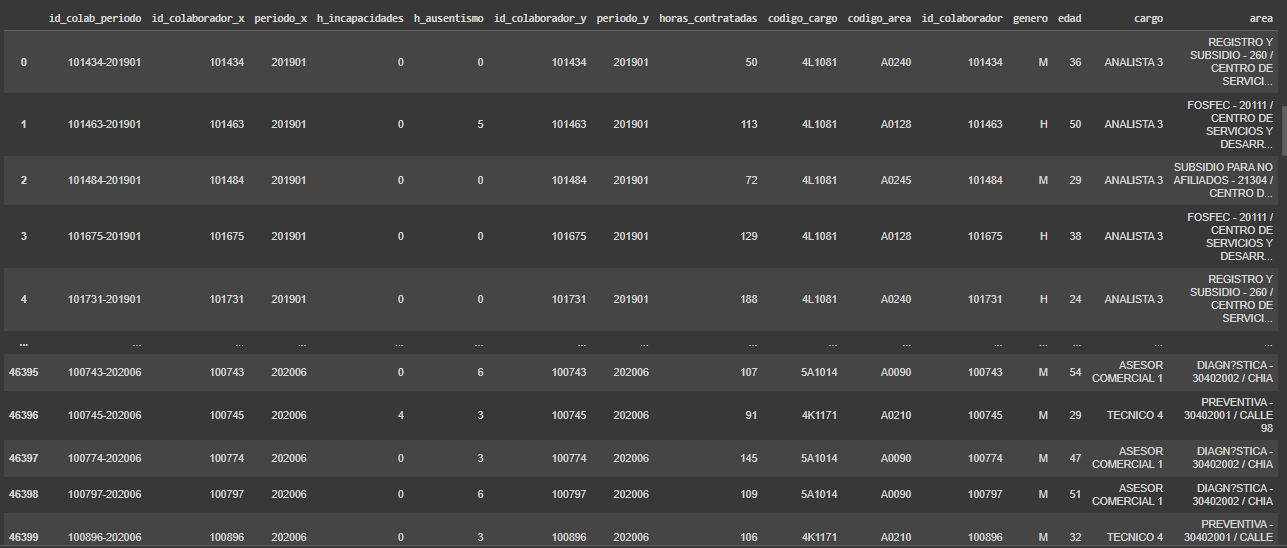The width and height of the screenshot is (1287, 548).
Task: Click h_ausentismo value 5 in row 1
Action: (x=481, y=124)
